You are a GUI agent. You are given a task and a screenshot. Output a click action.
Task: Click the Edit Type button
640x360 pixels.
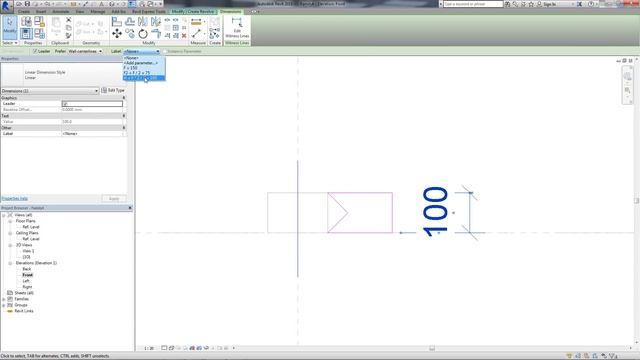coord(113,91)
